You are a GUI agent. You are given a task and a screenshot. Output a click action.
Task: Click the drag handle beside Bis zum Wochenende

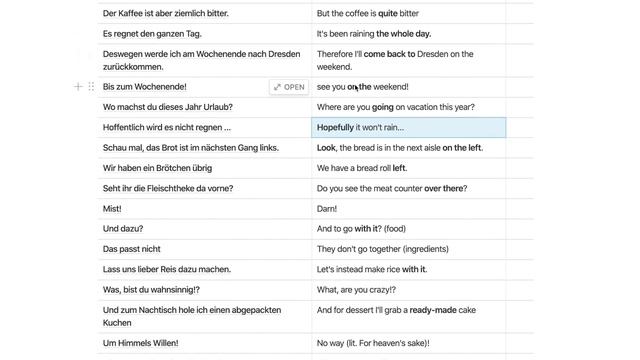[91, 87]
